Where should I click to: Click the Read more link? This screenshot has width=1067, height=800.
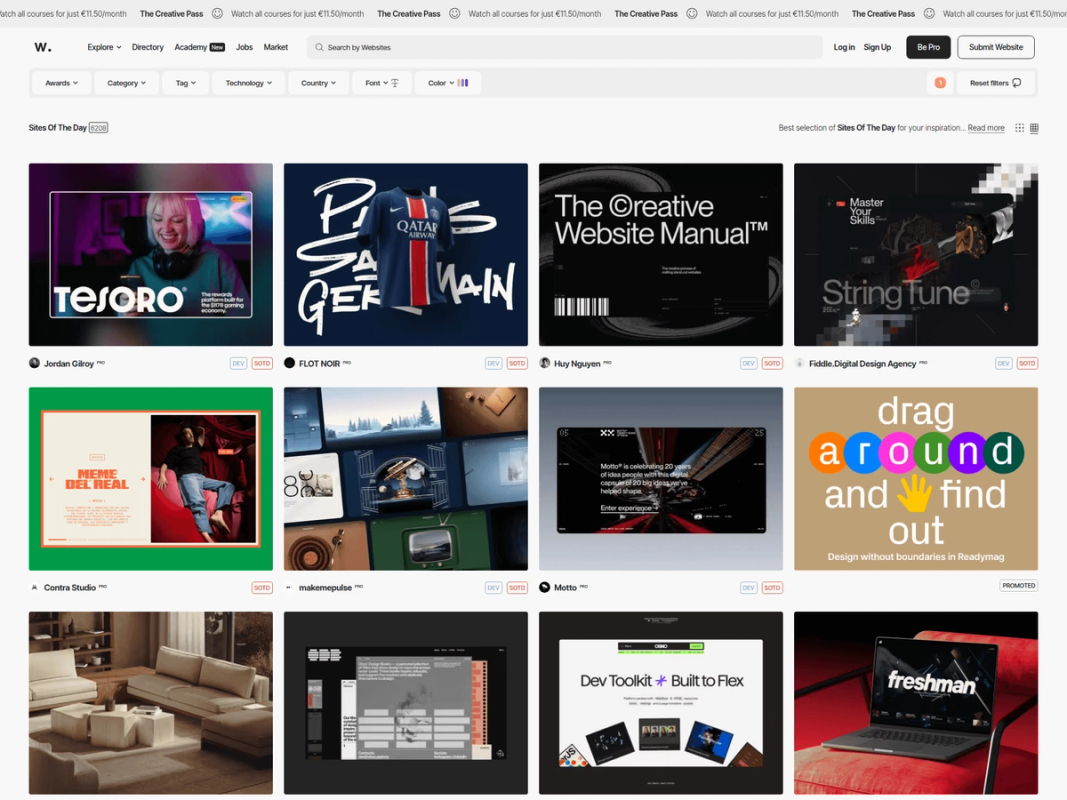click(x=986, y=128)
